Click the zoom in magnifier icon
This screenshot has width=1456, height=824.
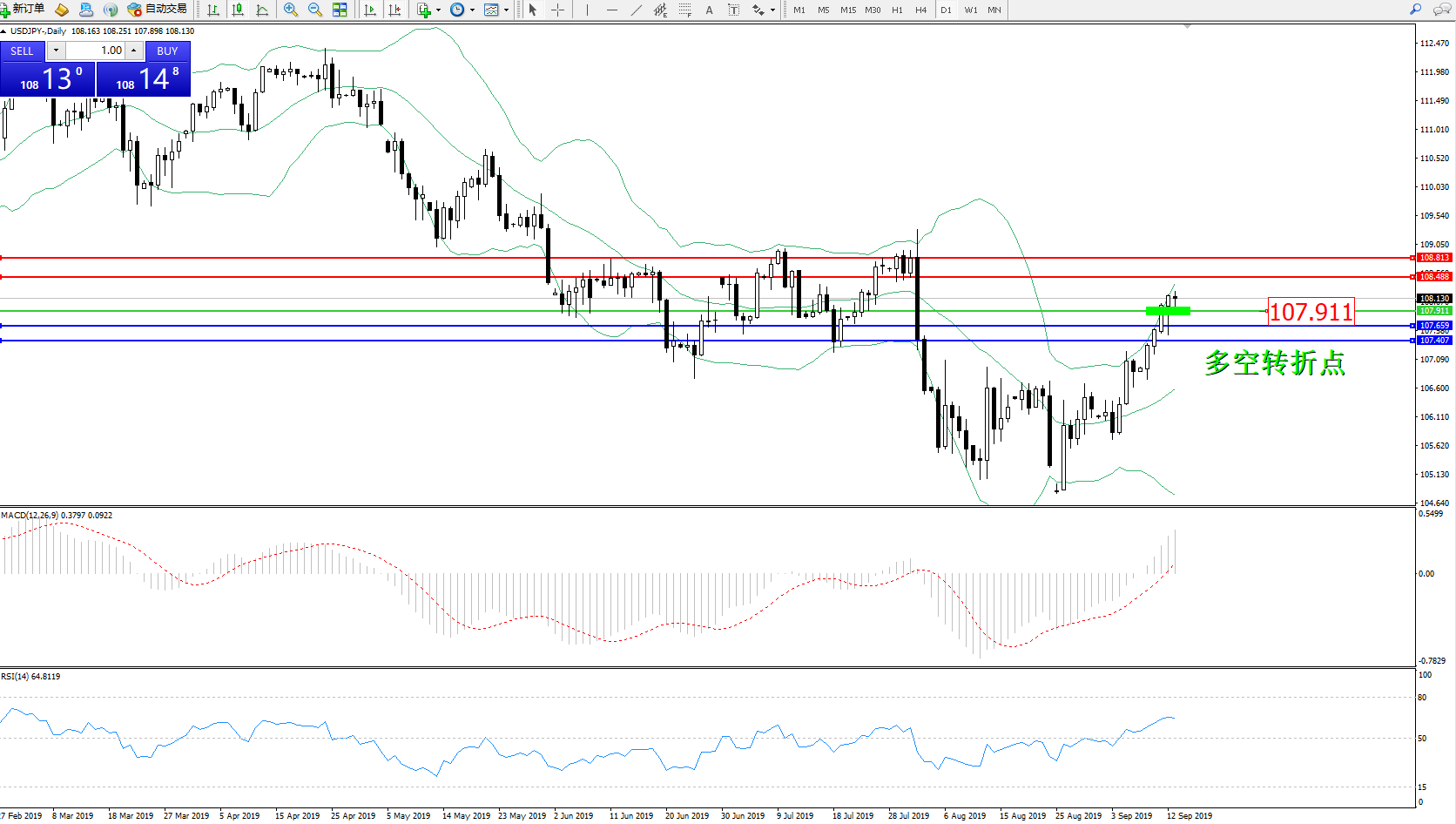click(x=291, y=10)
